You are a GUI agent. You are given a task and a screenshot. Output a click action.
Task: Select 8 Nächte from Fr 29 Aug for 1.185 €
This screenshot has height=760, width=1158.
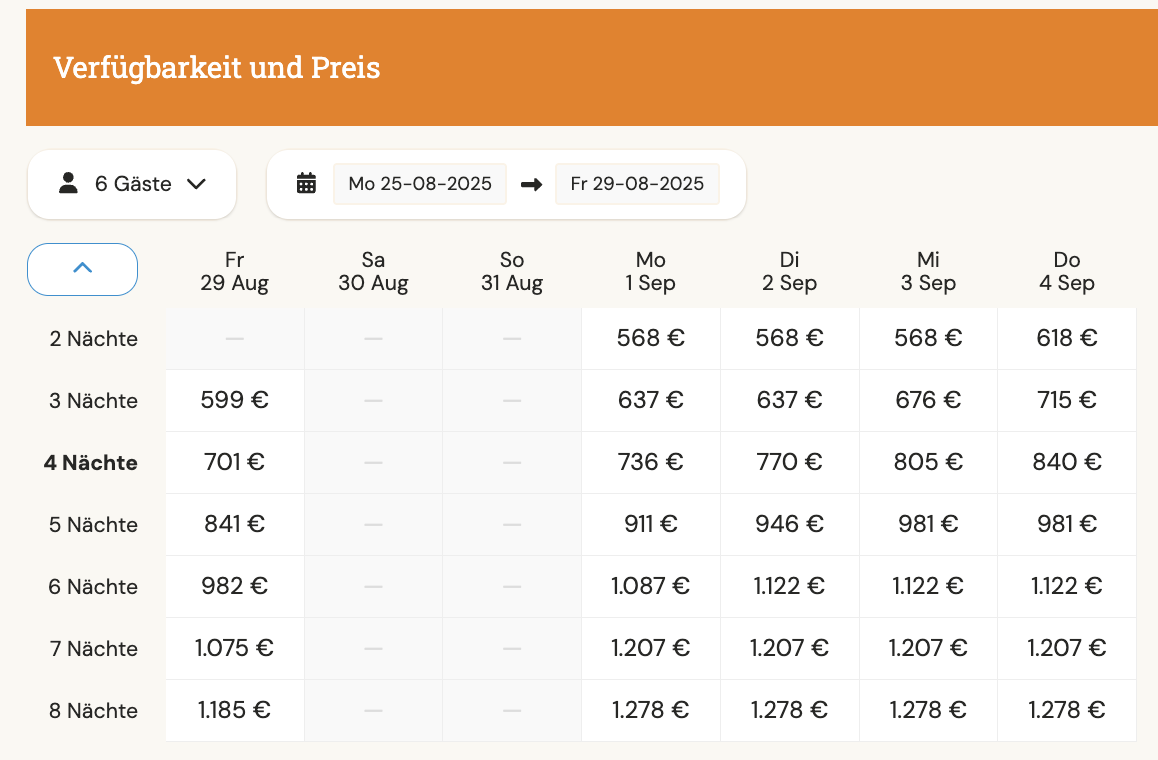coord(235,711)
